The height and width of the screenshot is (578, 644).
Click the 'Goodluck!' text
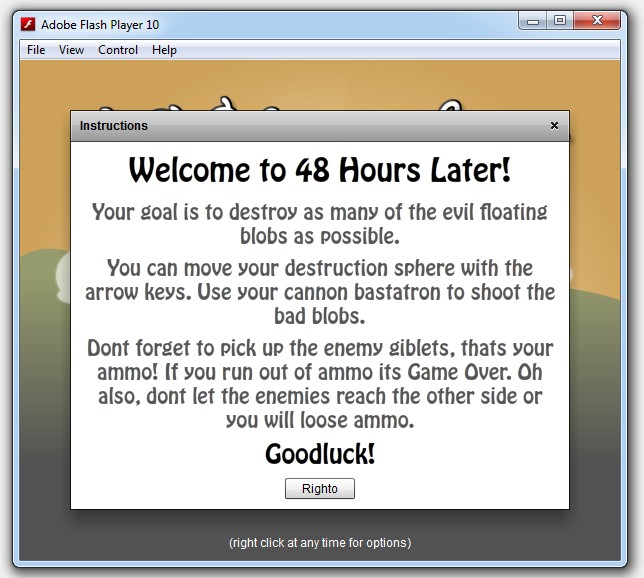coord(319,454)
